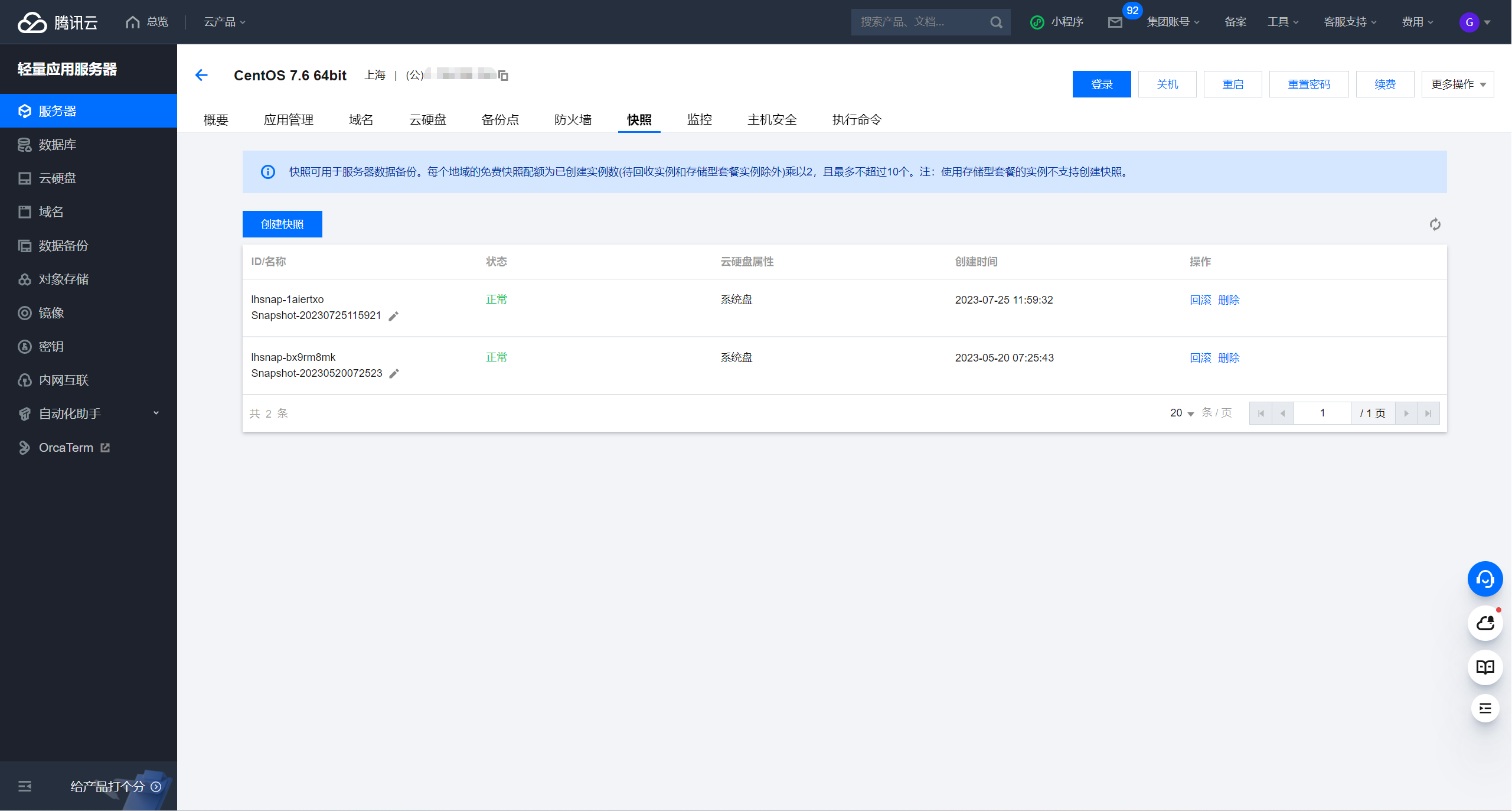Open the 客服支持 dropdown
Viewport: 1512px width, 811px height.
click(1350, 22)
